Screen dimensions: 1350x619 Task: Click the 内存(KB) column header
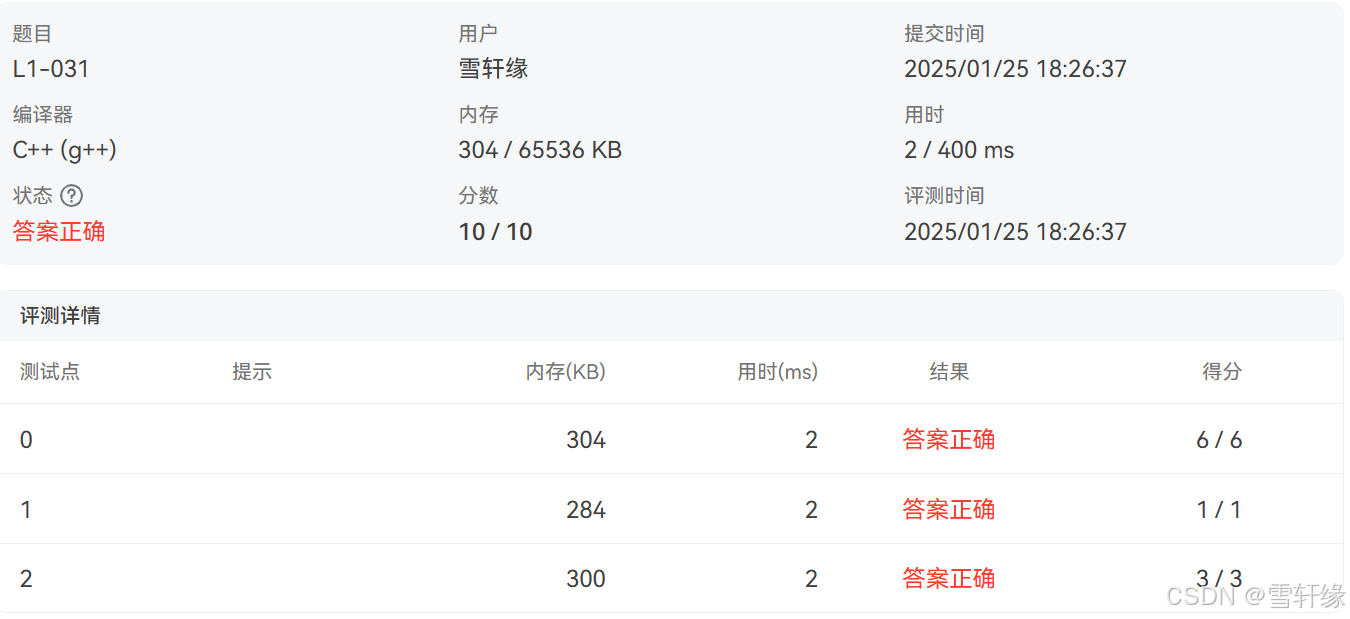(x=564, y=371)
